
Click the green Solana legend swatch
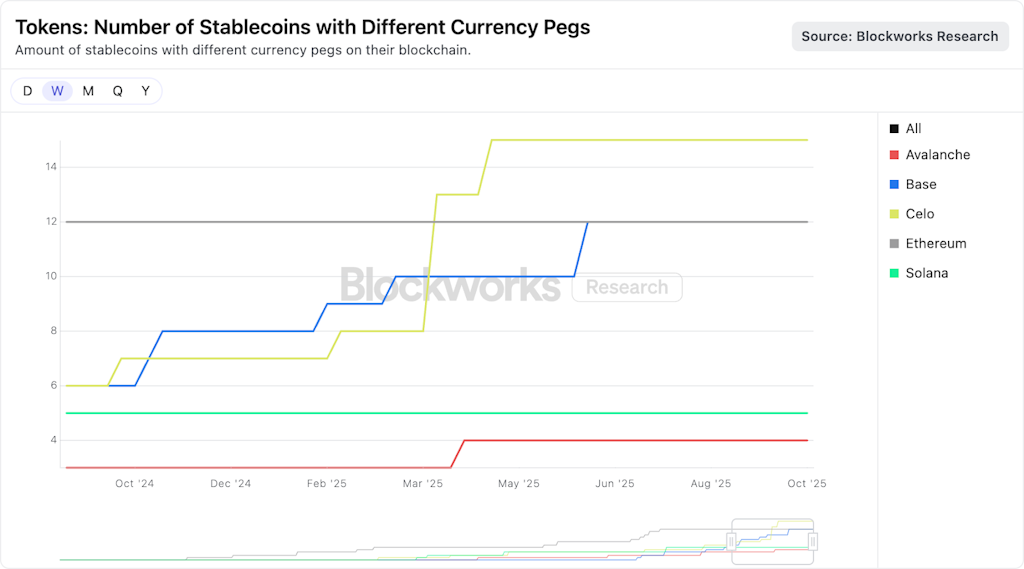click(x=894, y=273)
